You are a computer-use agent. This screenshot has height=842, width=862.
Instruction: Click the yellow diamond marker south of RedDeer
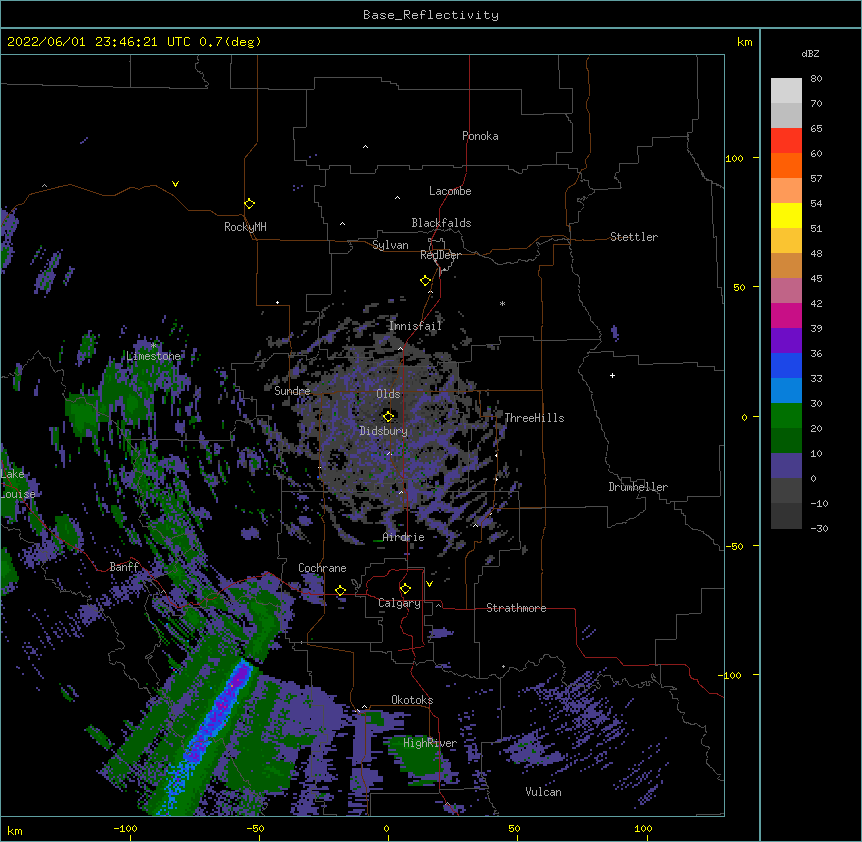point(426,281)
